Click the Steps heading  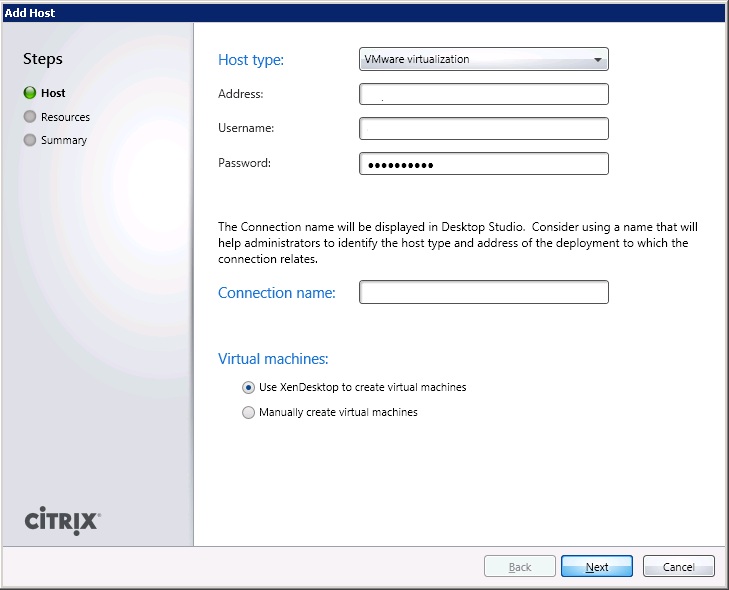pyautogui.click(x=43, y=59)
